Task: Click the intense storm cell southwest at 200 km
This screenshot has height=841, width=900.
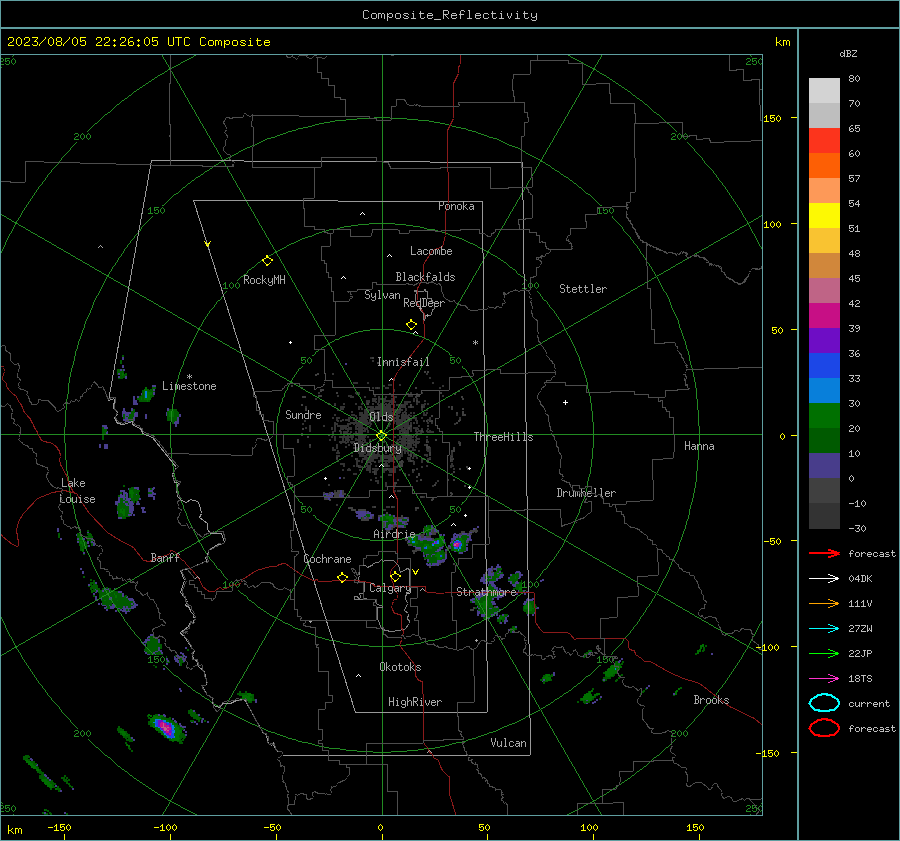Action: [166, 727]
